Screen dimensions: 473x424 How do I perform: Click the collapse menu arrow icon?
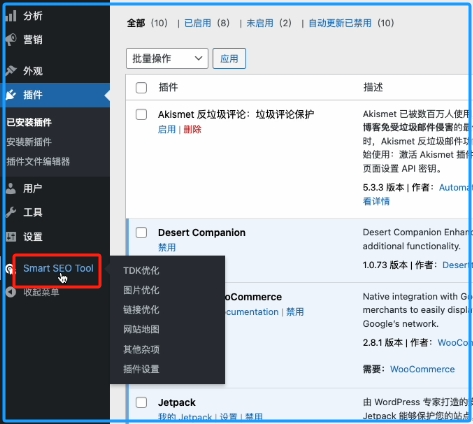(11, 292)
